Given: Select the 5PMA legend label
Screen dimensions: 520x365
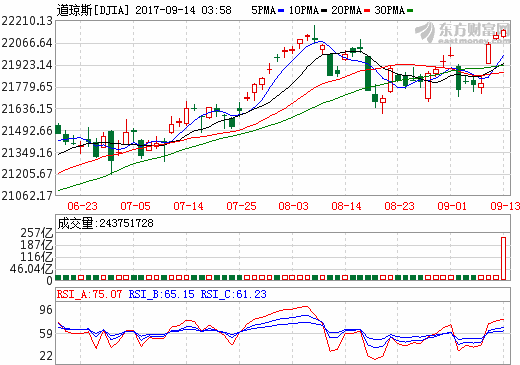Looking at the screenshot, I should coord(264,10).
